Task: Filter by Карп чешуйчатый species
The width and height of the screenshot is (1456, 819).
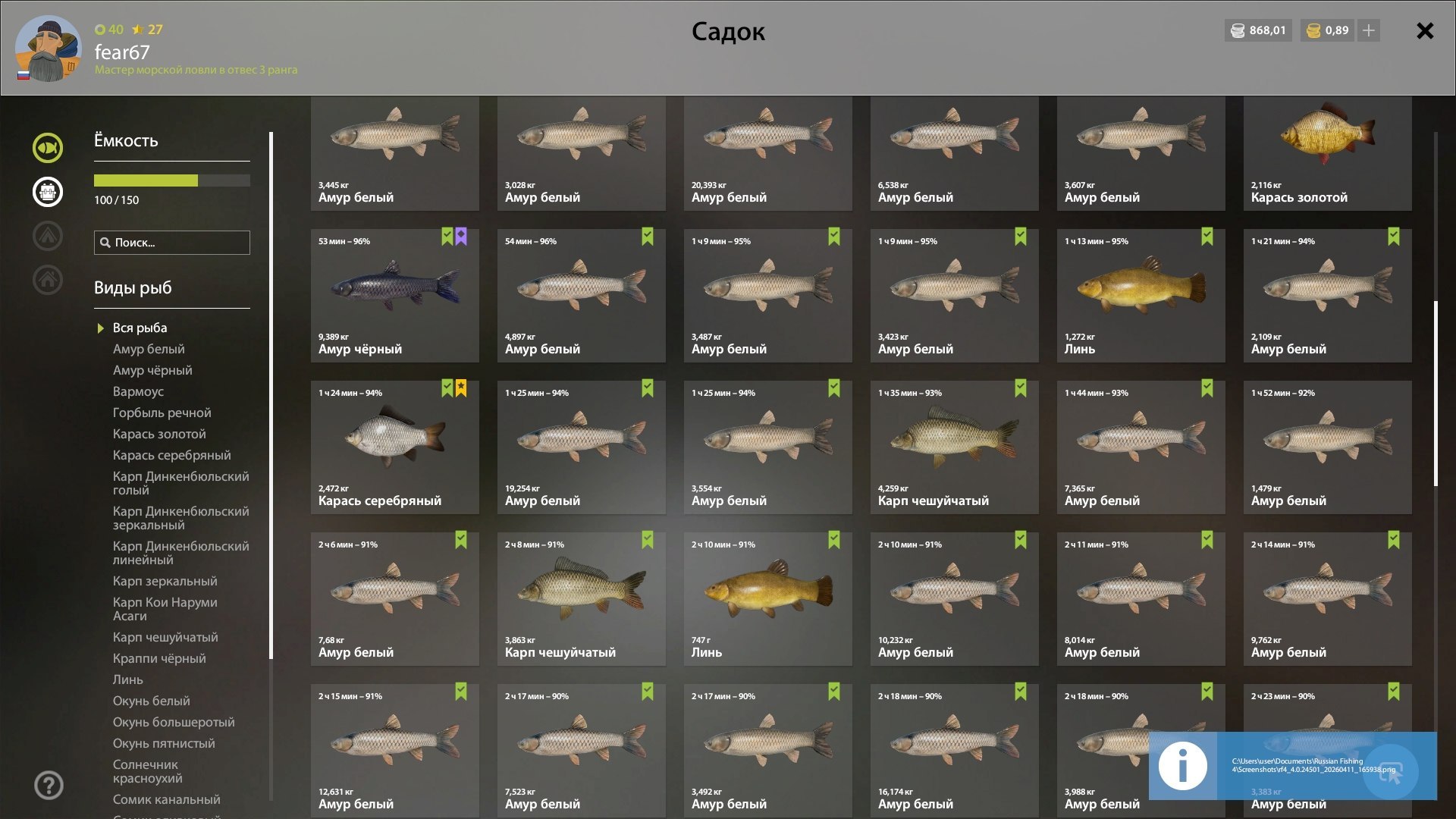Action: tap(165, 637)
